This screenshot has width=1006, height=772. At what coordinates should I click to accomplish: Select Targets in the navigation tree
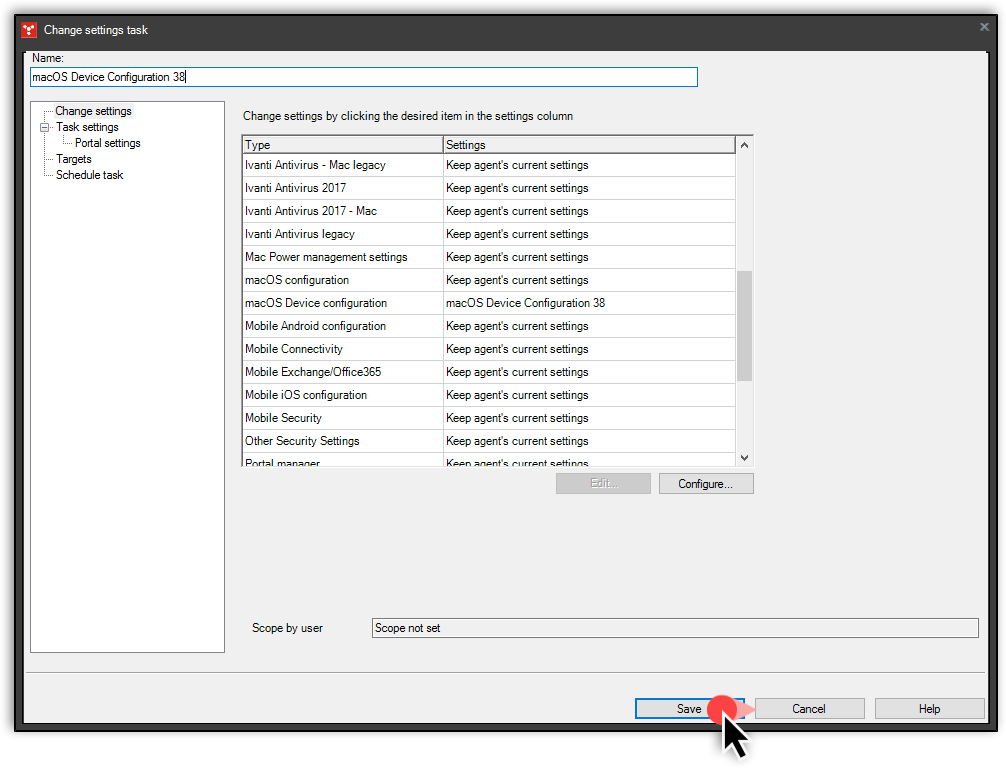click(73, 158)
